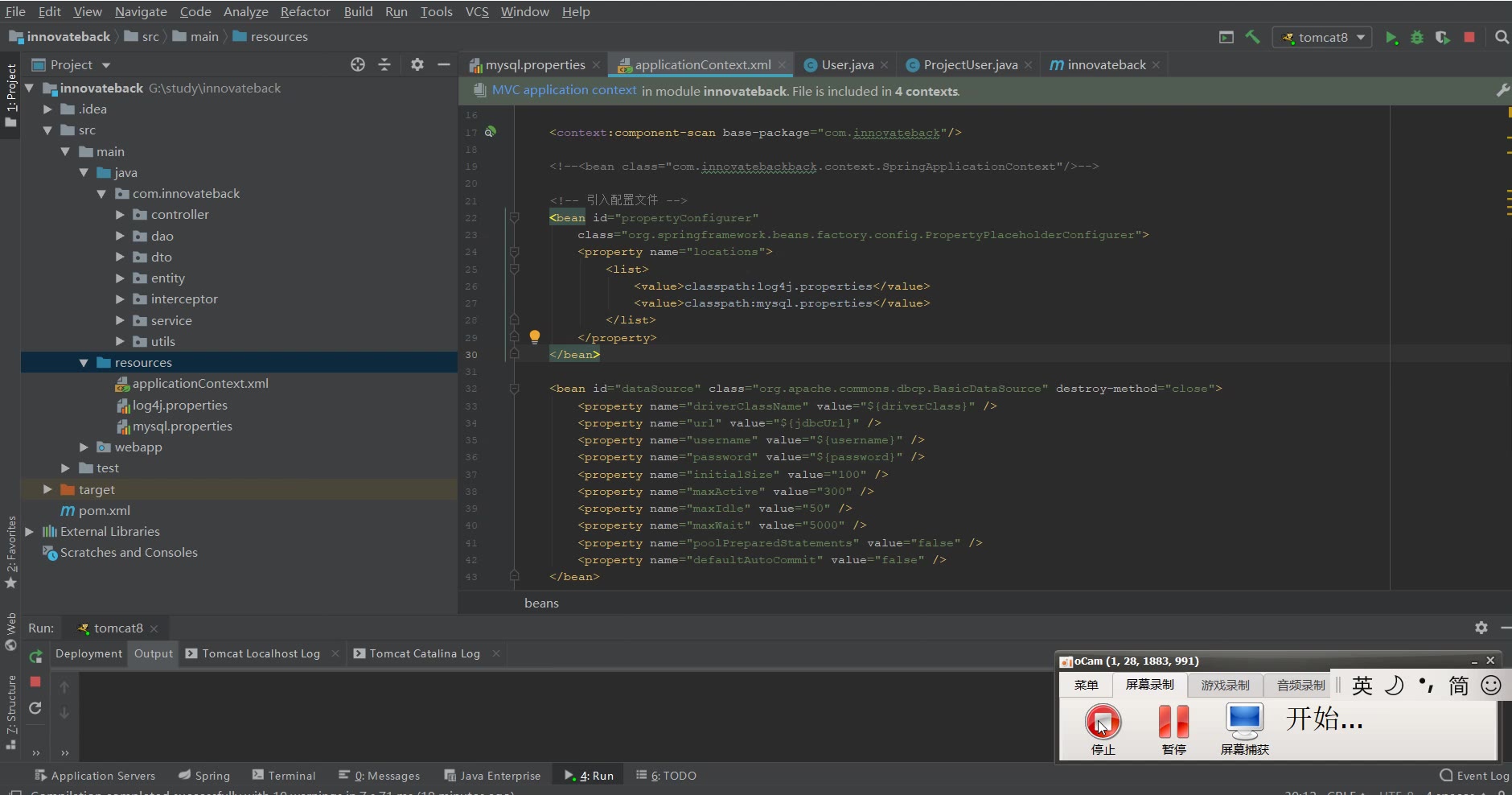Click the project structure icon next to hammer
This screenshot has height=795, width=1512.
click(1226, 37)
